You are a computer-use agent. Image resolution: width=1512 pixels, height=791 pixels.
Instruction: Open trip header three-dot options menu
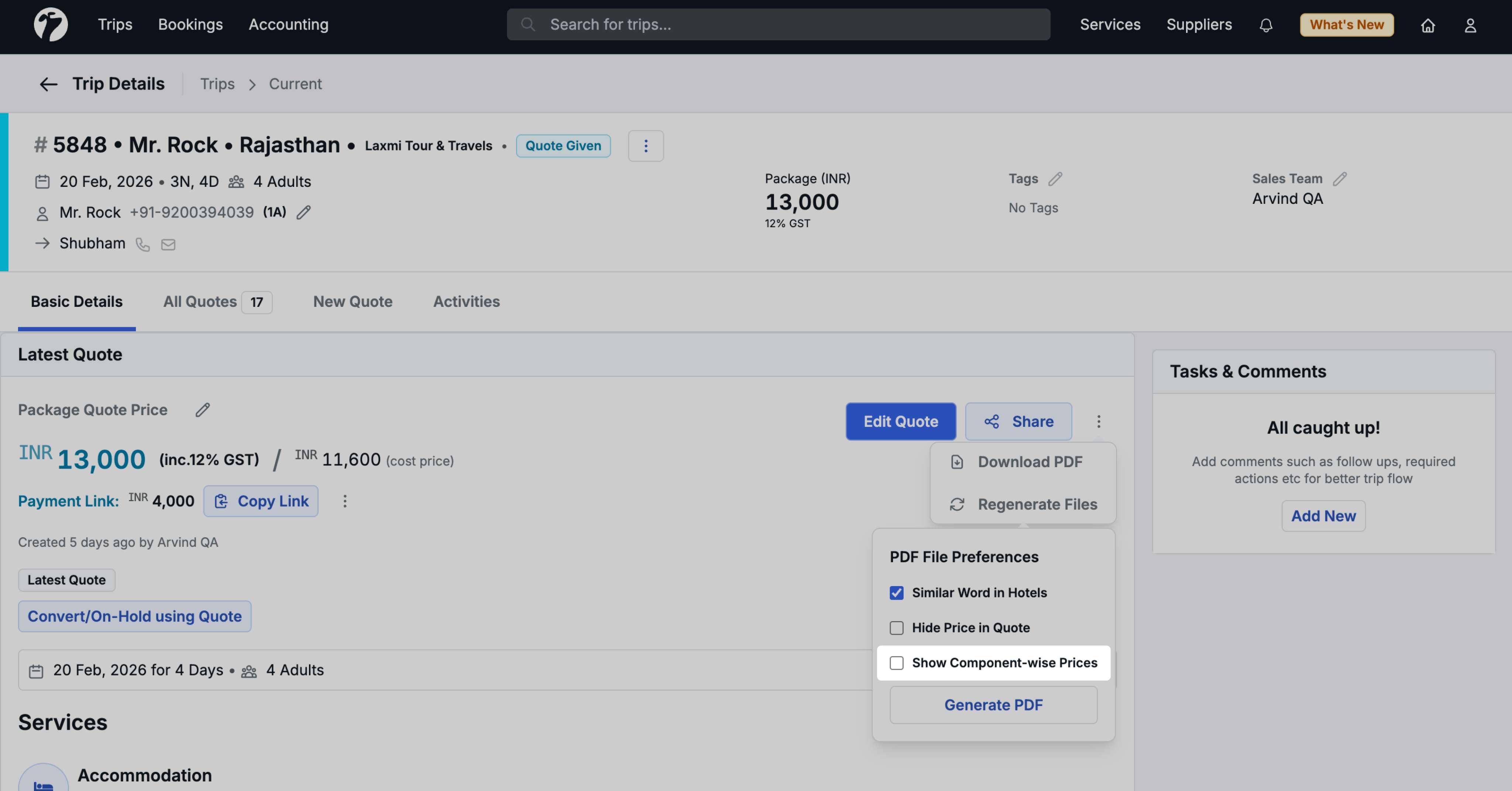646,145
